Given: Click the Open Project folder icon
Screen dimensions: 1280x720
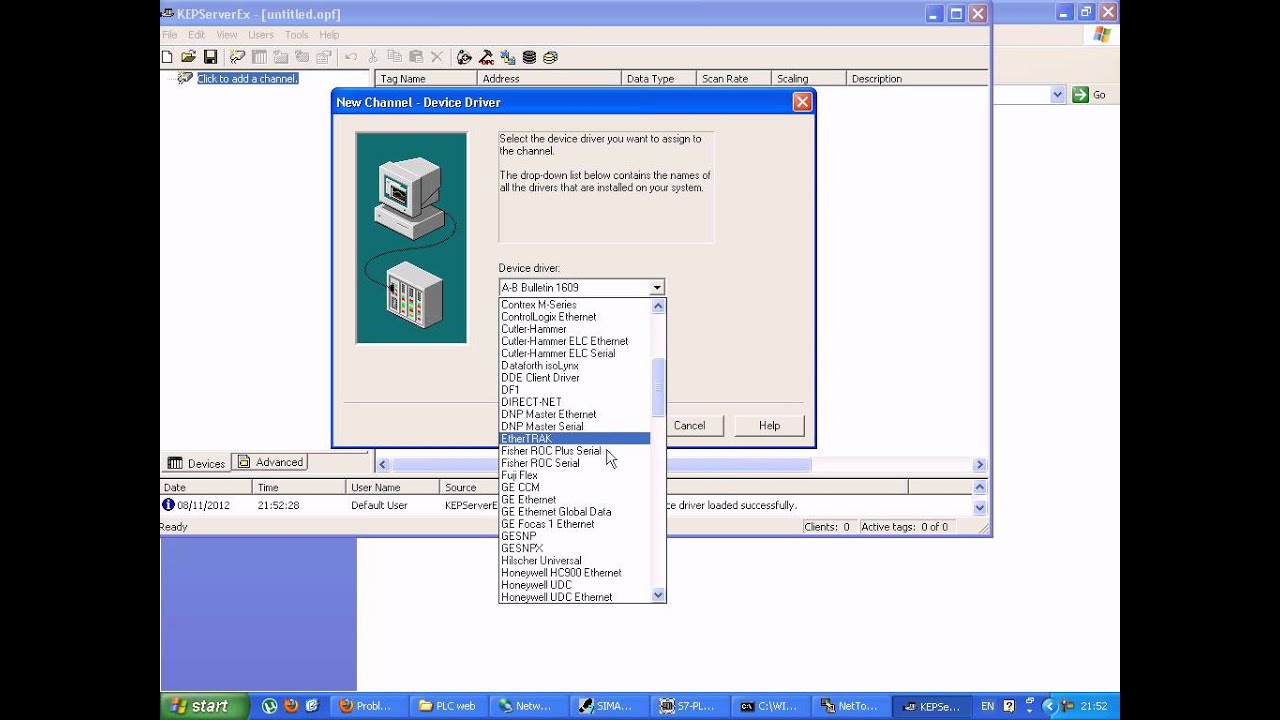Looking at the screenshot, I should [188, 57].
